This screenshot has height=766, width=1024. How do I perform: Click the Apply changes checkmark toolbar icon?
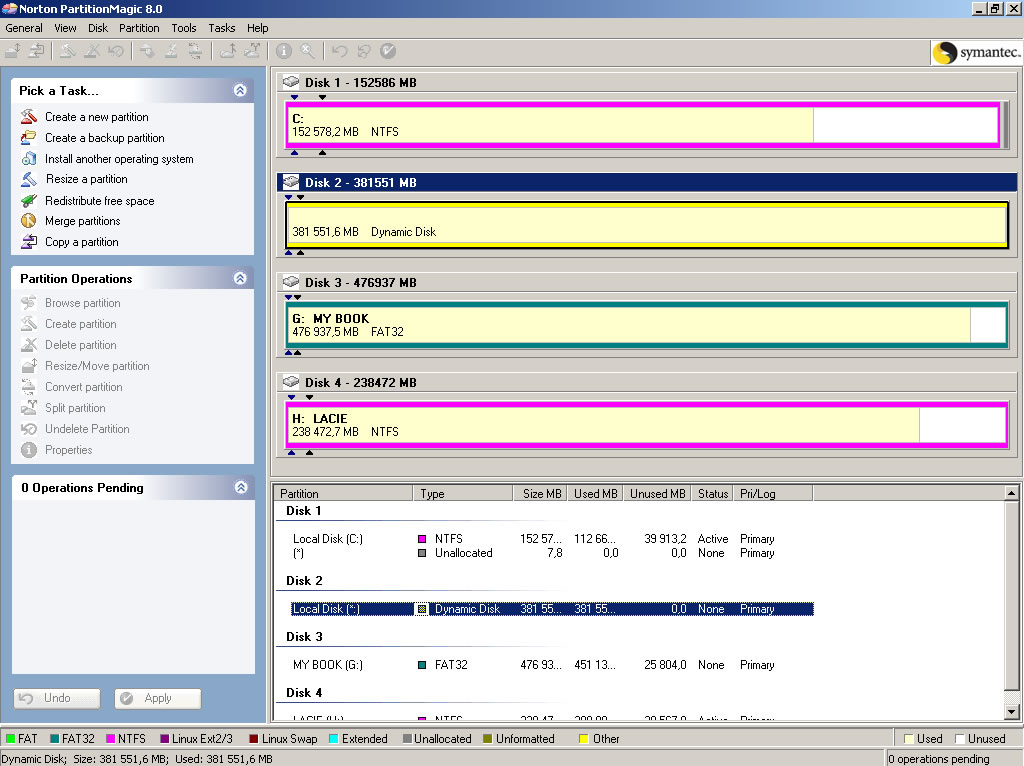(x=388, y=50)
